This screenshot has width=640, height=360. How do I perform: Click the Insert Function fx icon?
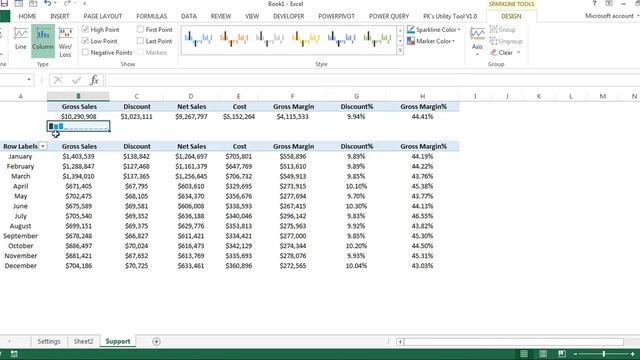(94, 80)
